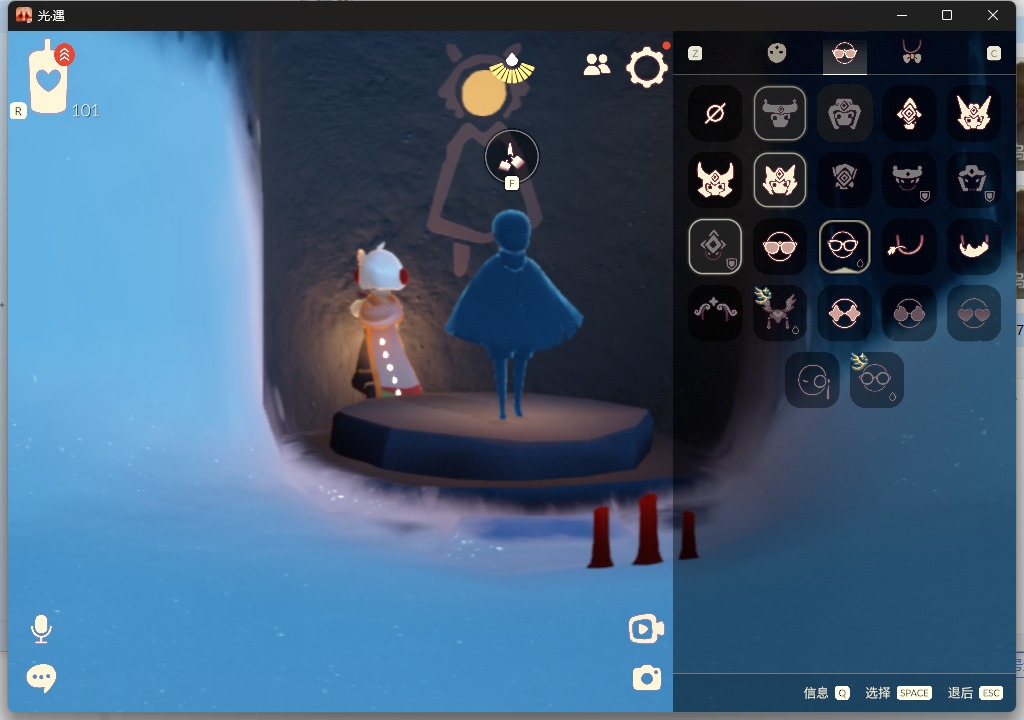This screenshot has width=1024, height=720.
Task: Choose the red necklace with arrow charm
Action: [908, 246]
